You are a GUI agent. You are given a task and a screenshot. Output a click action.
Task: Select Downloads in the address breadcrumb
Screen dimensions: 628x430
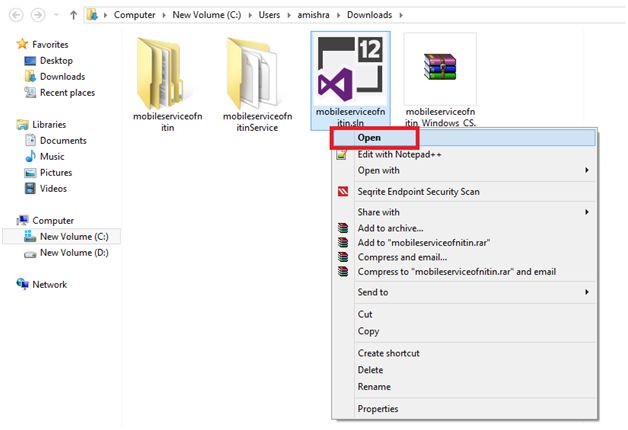369,15
